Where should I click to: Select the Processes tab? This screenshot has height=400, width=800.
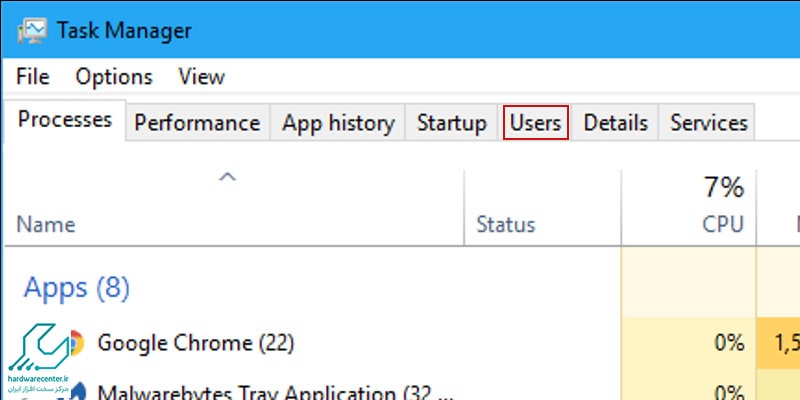click(65, 120)
